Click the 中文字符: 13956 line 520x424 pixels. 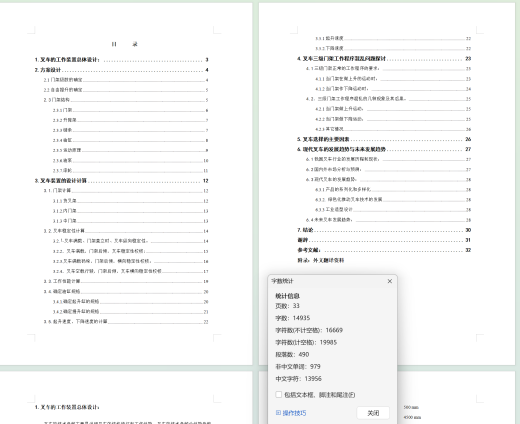(x=299, y=379)
